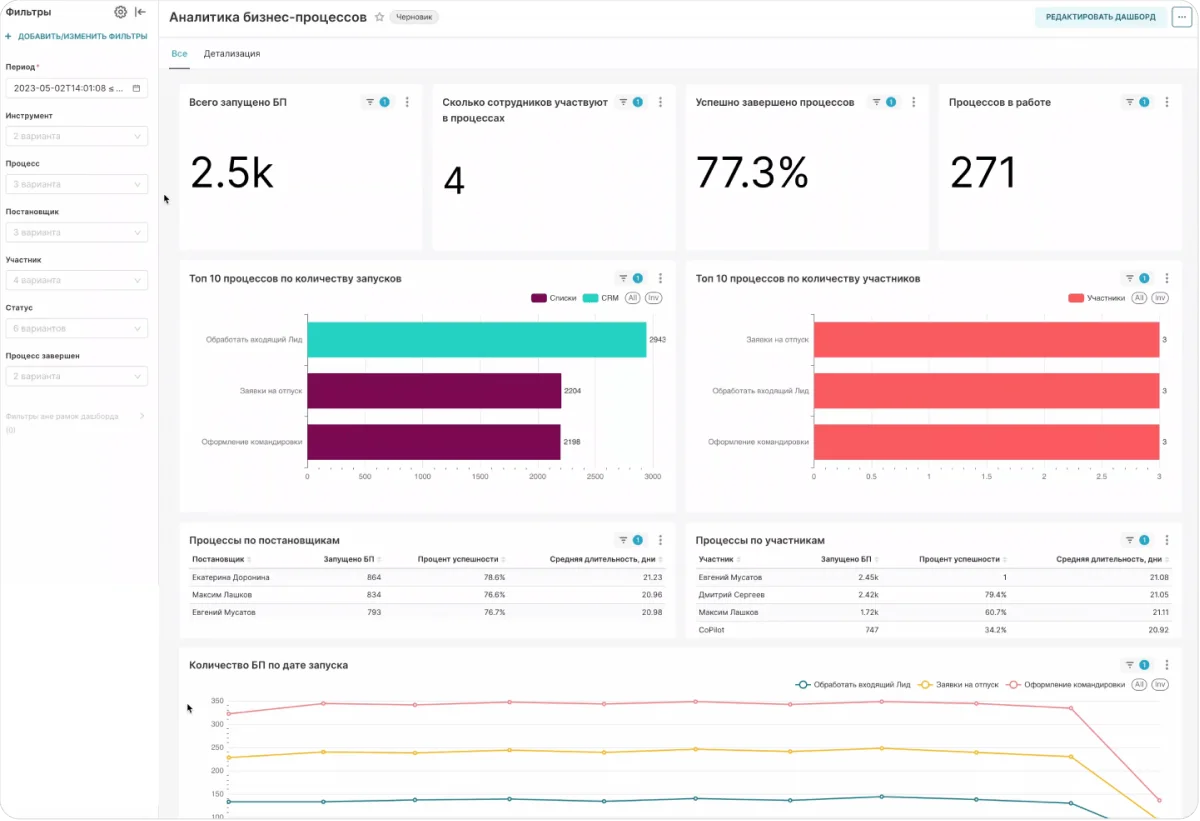Open the 'Статус' filter dropdown
This screenshot has height=821, width=1200.
point(76,328)
